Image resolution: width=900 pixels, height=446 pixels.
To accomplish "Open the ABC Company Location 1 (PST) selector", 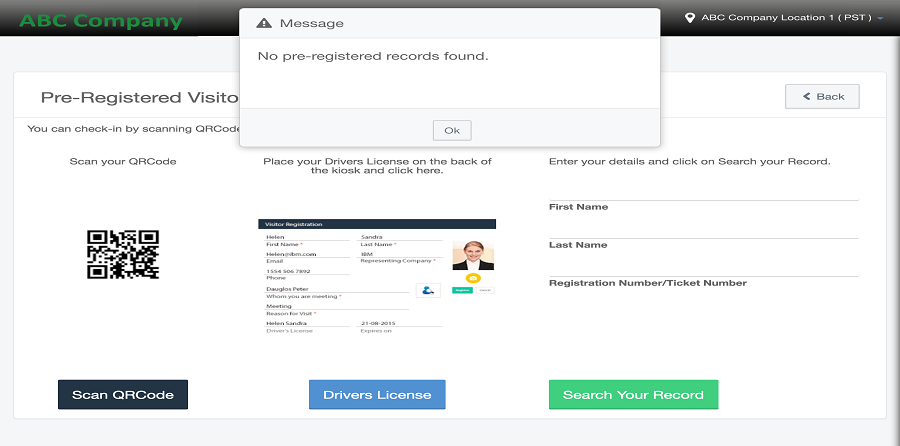I will (x=785, y=18).
